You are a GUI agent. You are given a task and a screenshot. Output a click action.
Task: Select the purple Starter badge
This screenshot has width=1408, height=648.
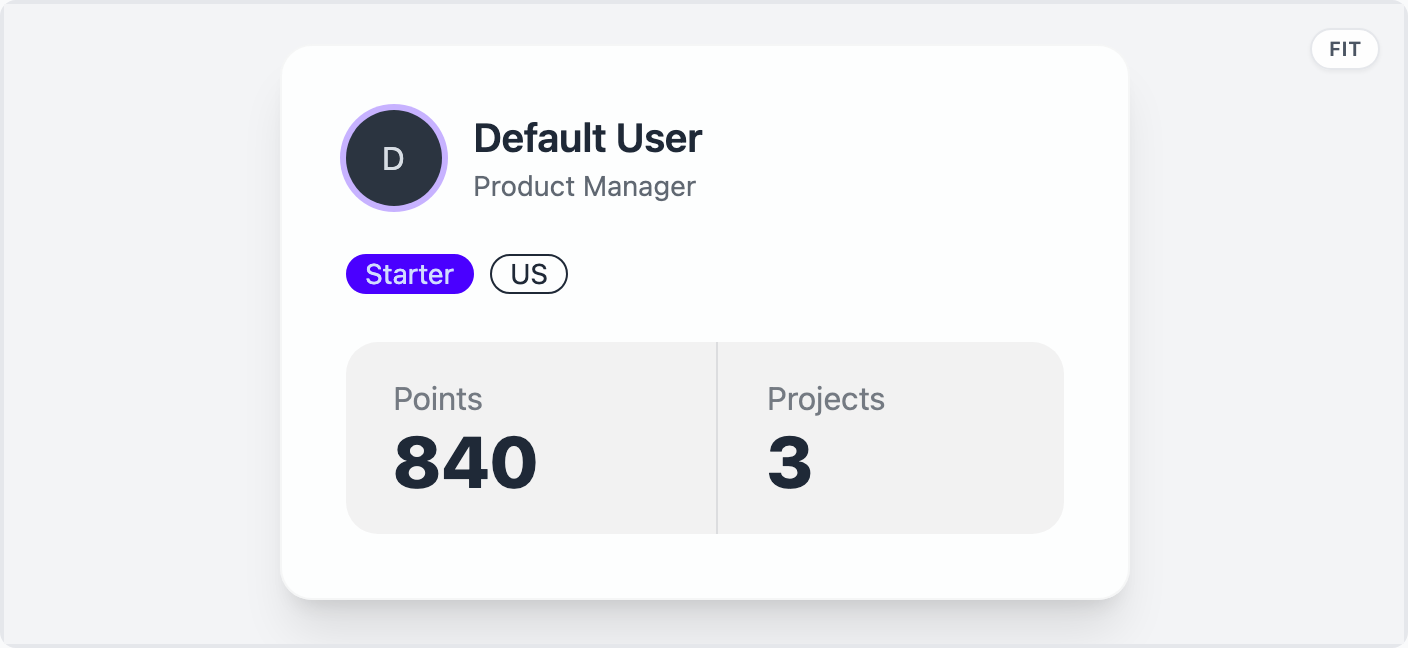point(410,274)
